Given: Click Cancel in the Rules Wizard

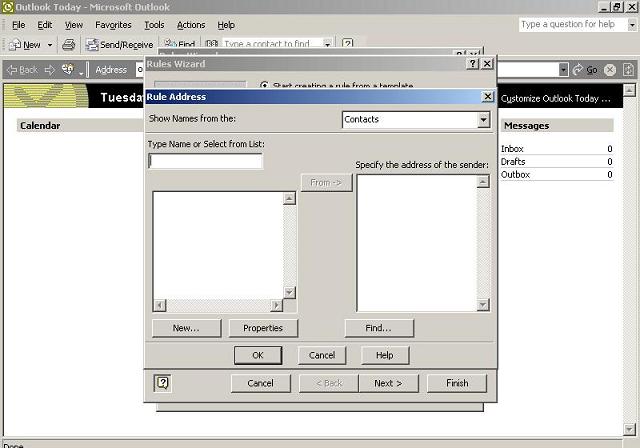Looking at the screenshot, I should tap(260, 384).
